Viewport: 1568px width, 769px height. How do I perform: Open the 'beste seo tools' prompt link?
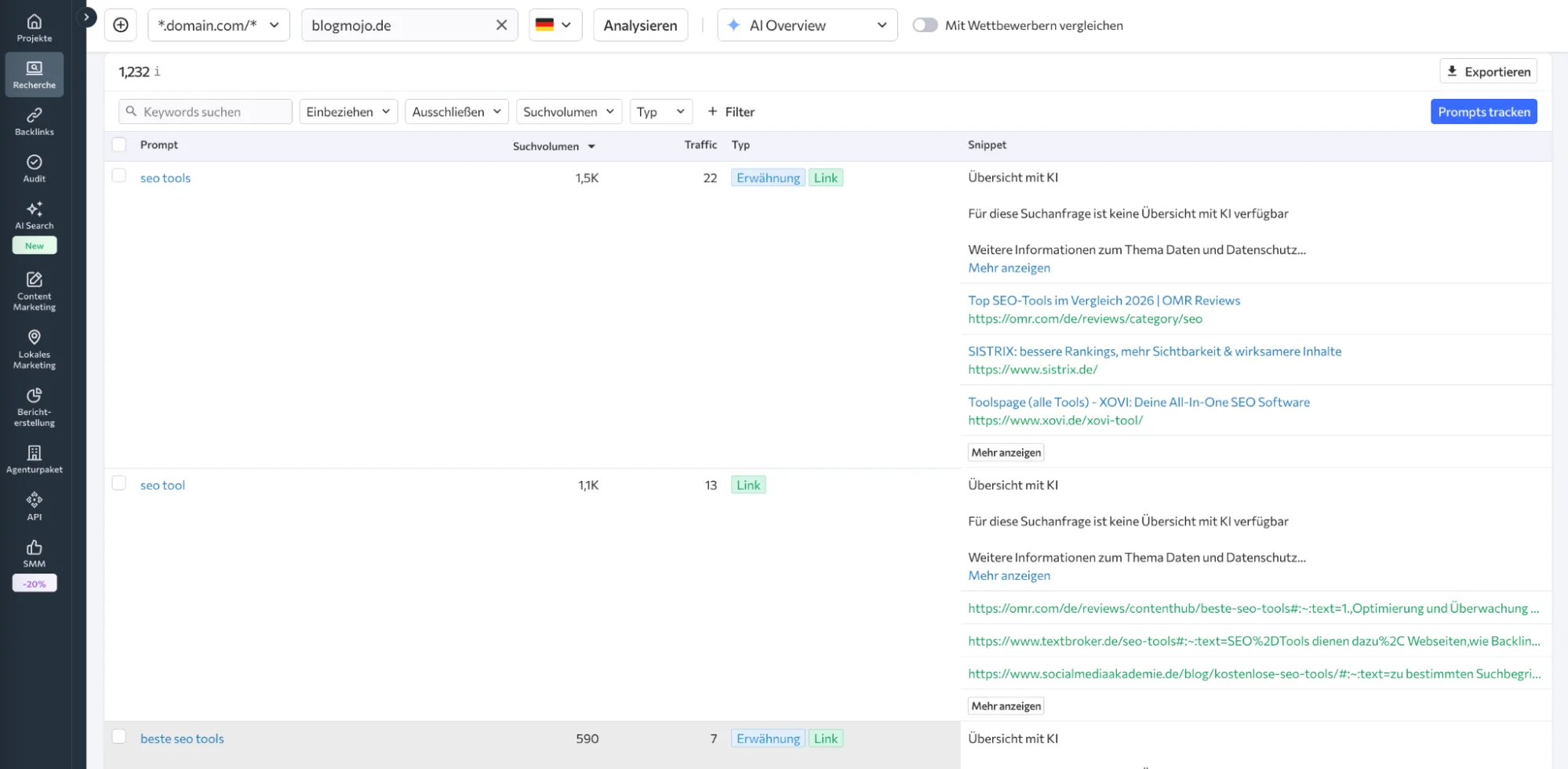coord(182,738)
